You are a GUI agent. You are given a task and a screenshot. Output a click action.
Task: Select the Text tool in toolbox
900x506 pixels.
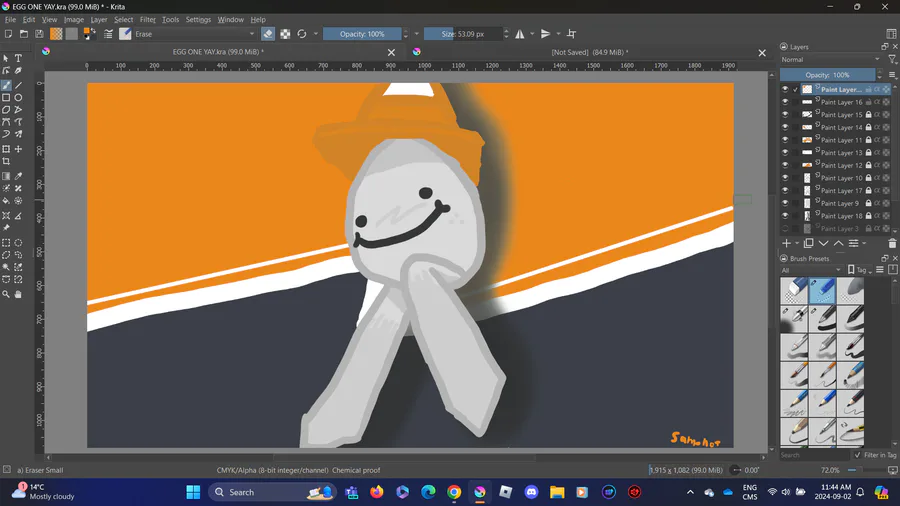coord(18,59)
